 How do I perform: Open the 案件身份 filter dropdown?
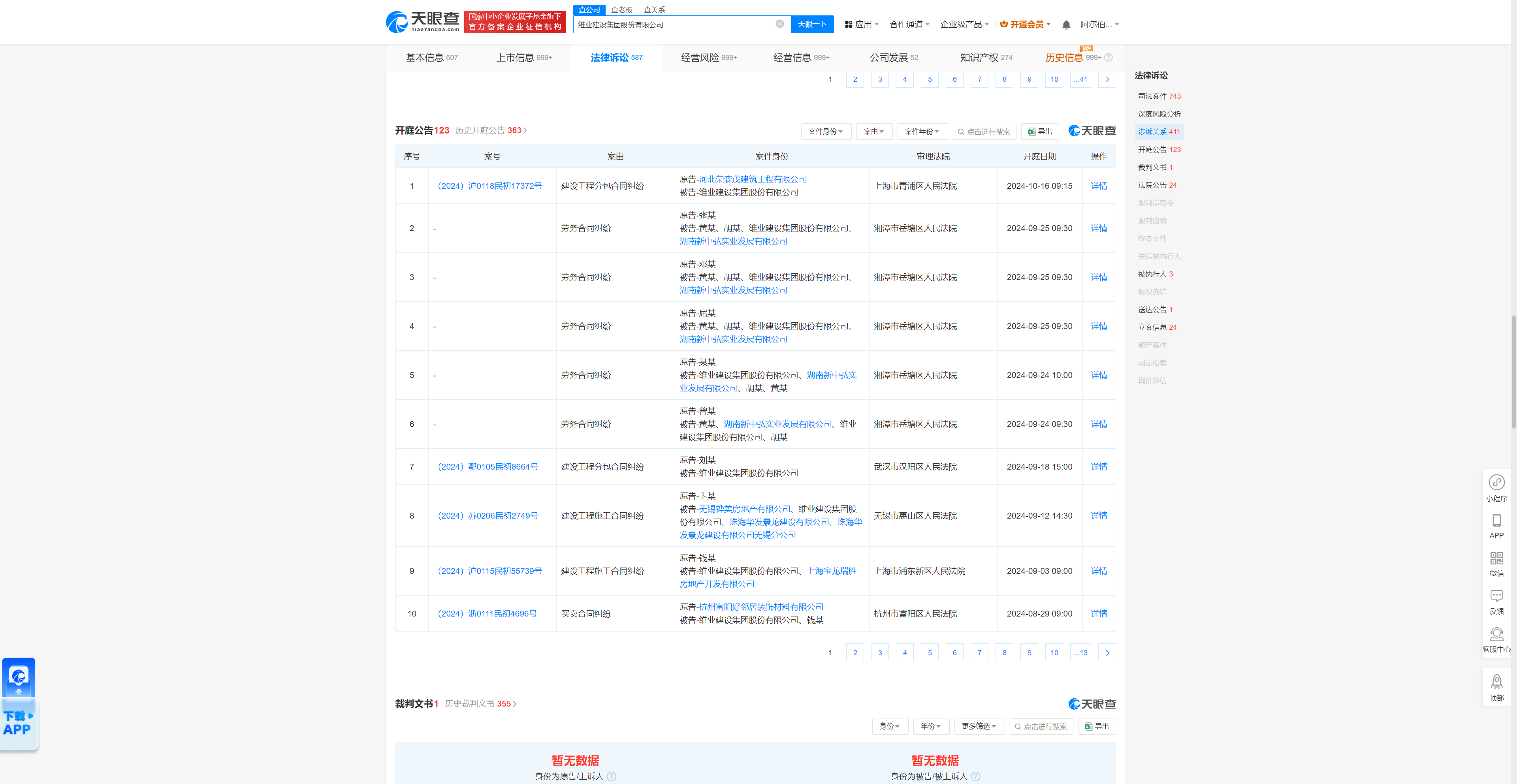826,131
